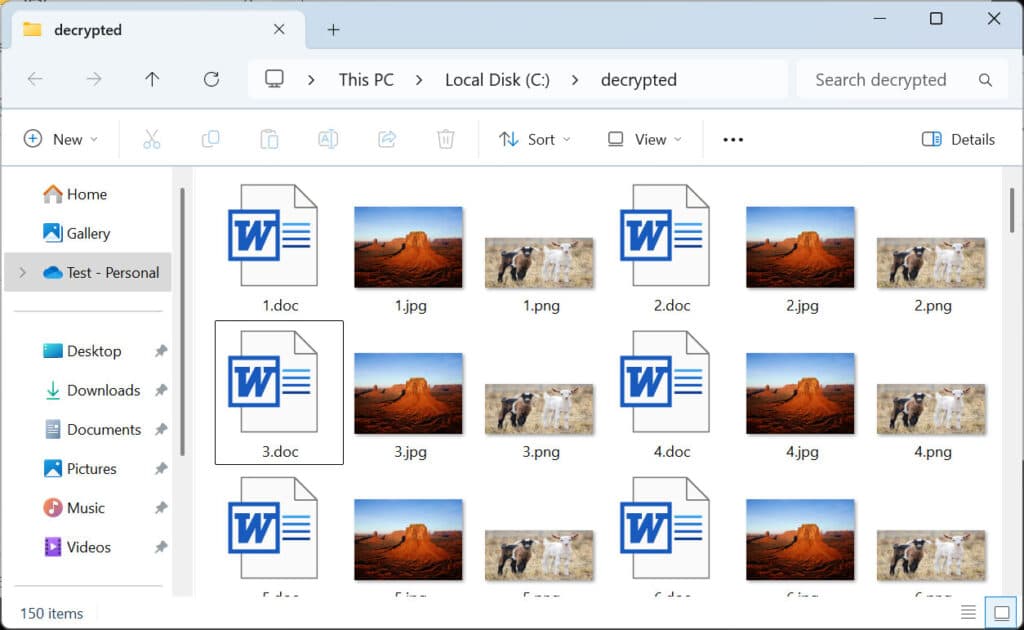
Task: Select the decrypted tab
Action: coord(88,30)
